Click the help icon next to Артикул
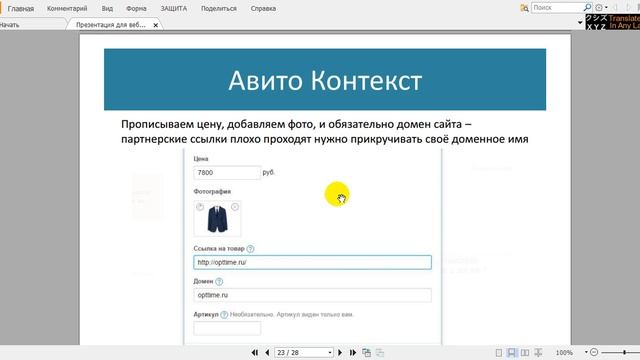The width and height of the screenshot is (640, 360). [224, 315]
